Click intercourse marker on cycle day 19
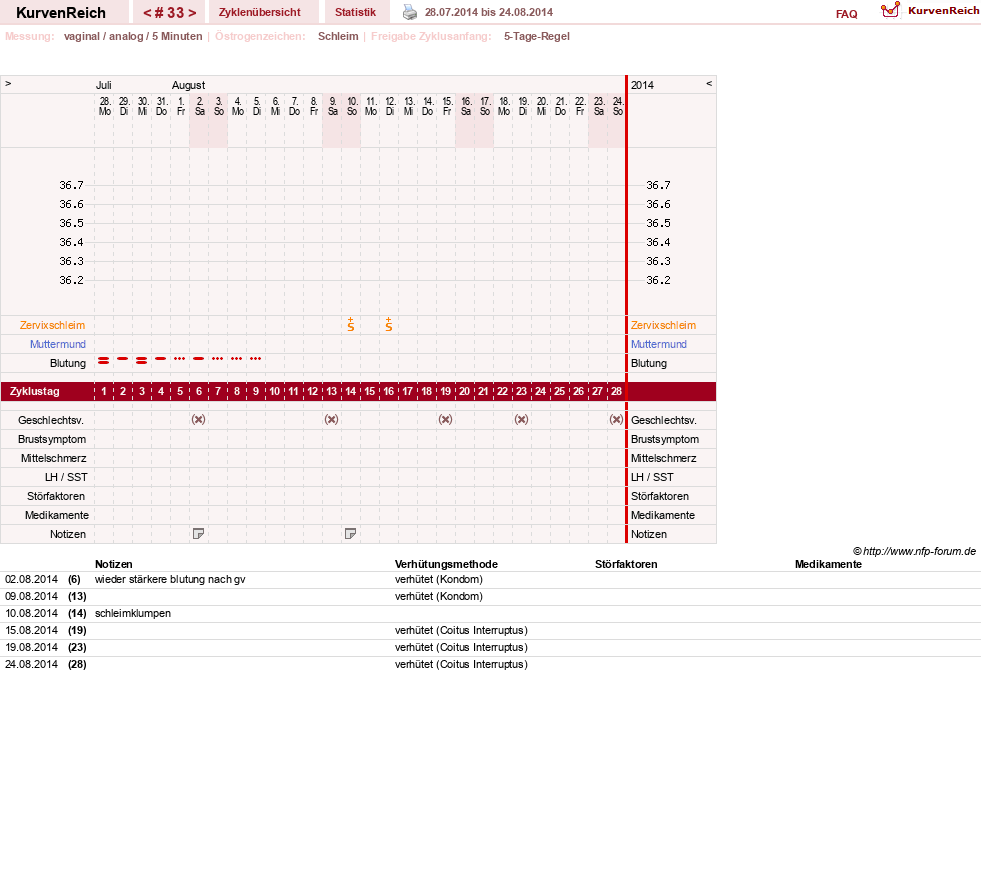Image resolution: width=981 pixels, height=883 pixels. tap(445, 419)
